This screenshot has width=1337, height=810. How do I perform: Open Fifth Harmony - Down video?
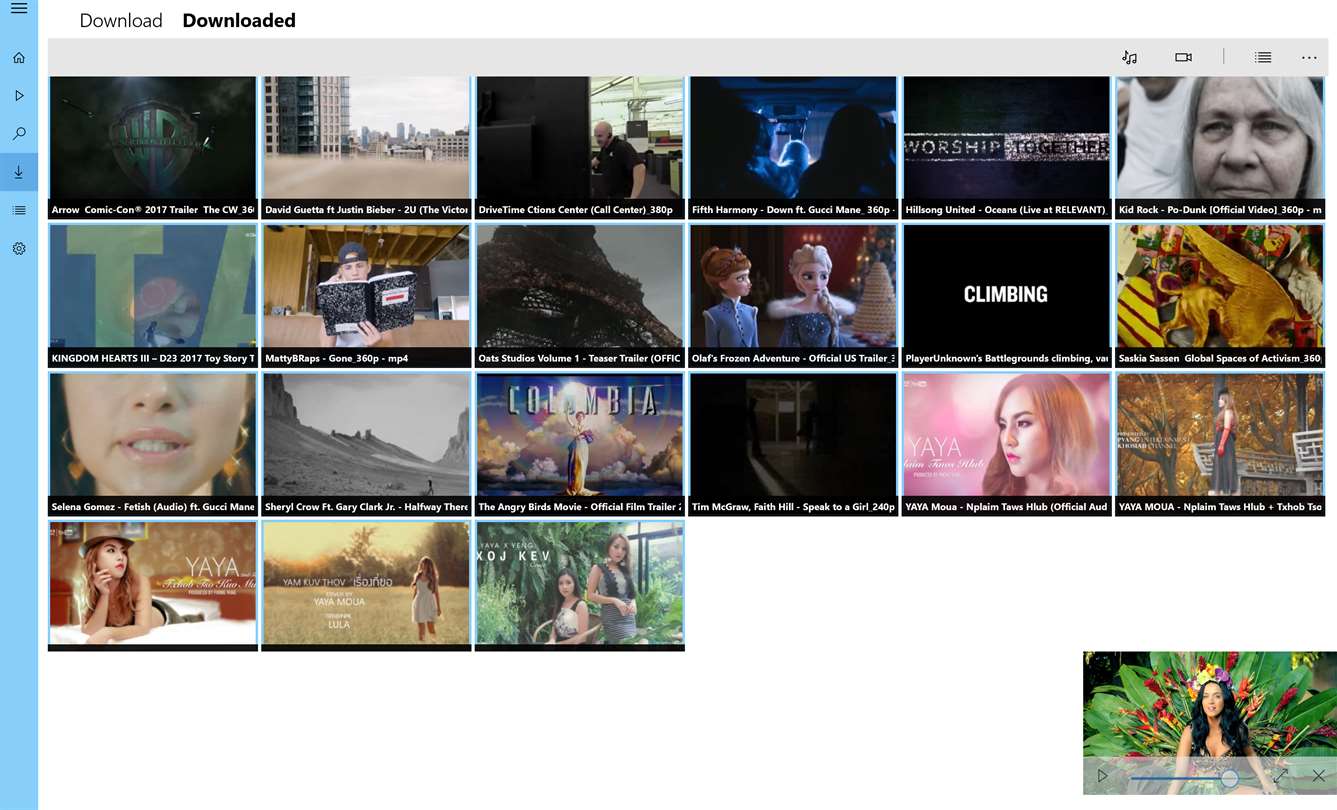(793, 148)
